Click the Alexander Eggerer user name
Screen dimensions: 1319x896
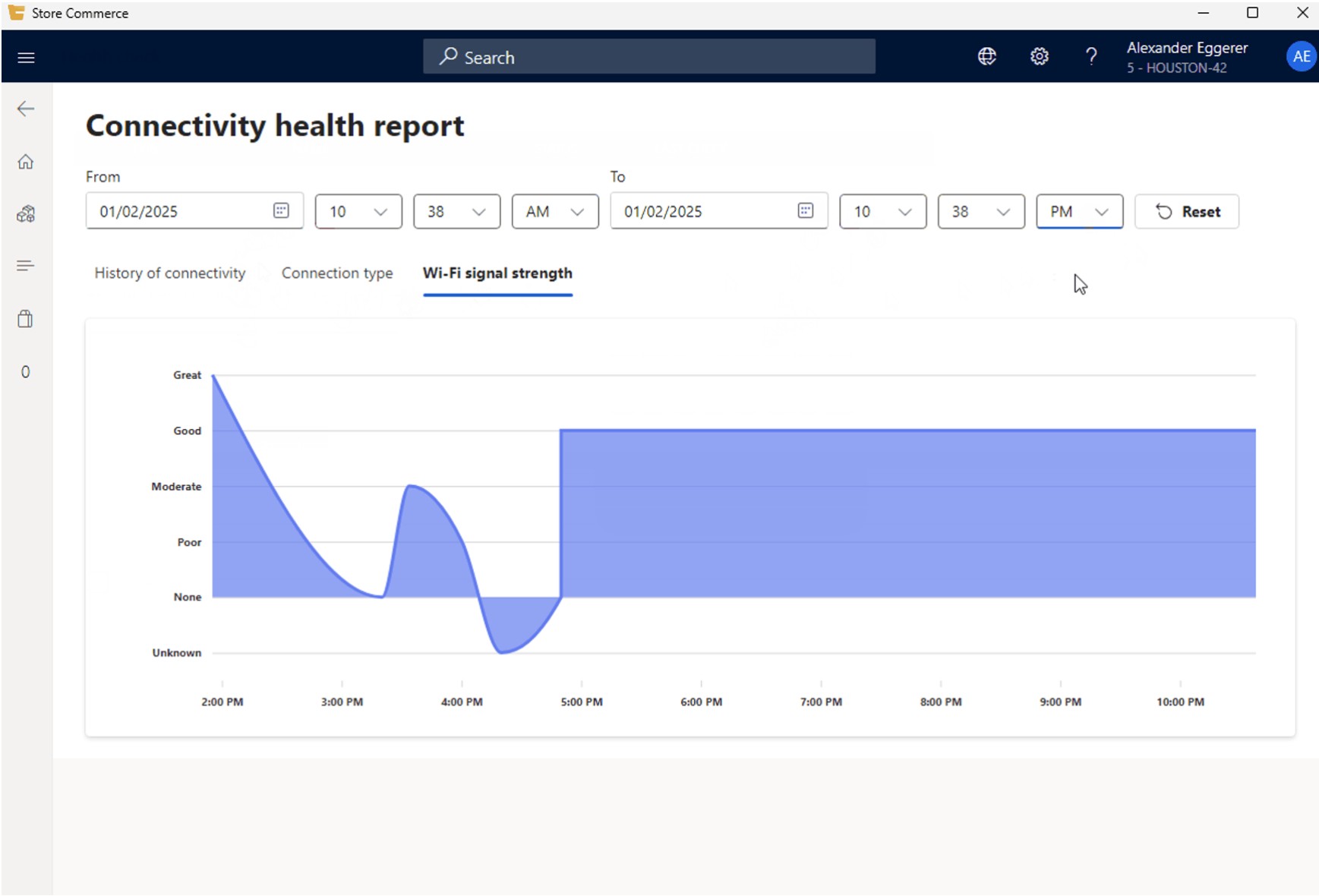point(1187,48)
